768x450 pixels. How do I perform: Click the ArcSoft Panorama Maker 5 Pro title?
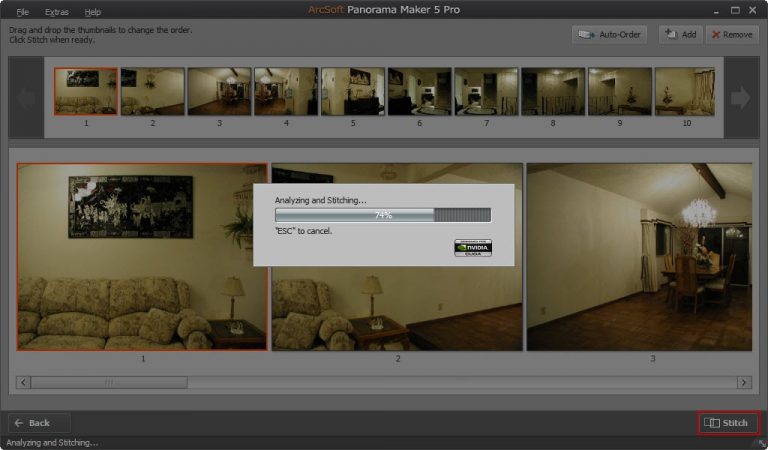(x=384, y=10)
